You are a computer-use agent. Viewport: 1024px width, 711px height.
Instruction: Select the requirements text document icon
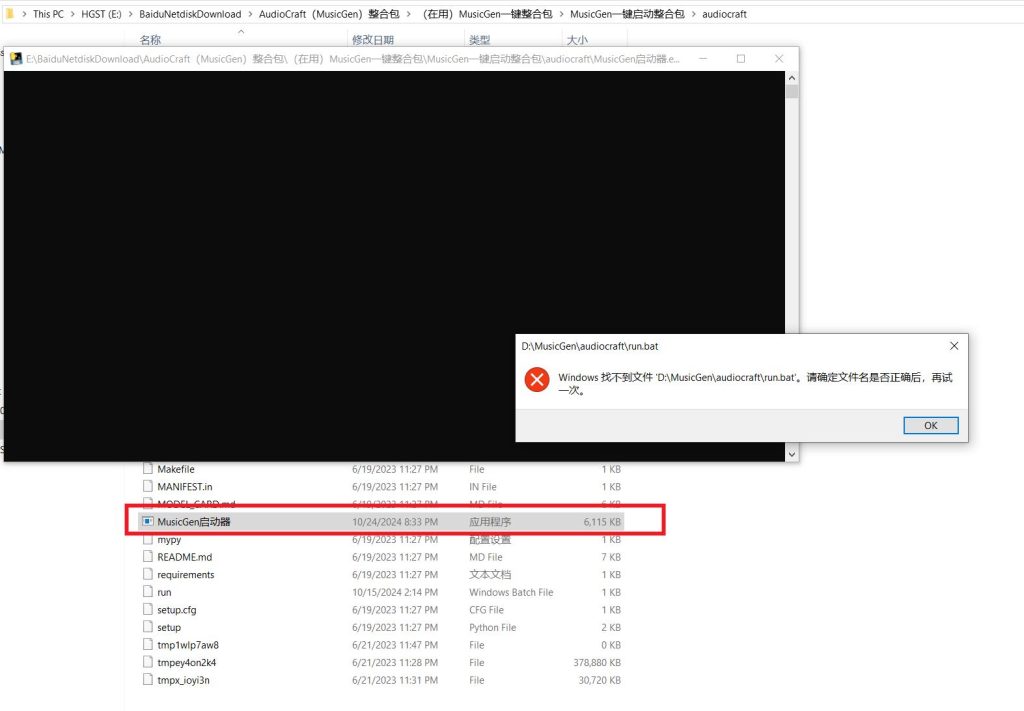pos(148,574)
